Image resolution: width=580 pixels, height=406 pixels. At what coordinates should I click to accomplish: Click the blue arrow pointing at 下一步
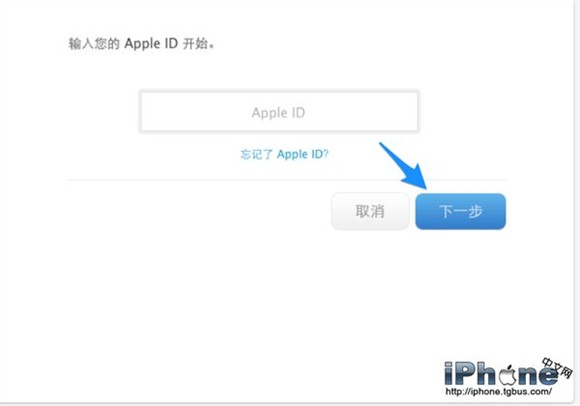[x=404, y=166]
